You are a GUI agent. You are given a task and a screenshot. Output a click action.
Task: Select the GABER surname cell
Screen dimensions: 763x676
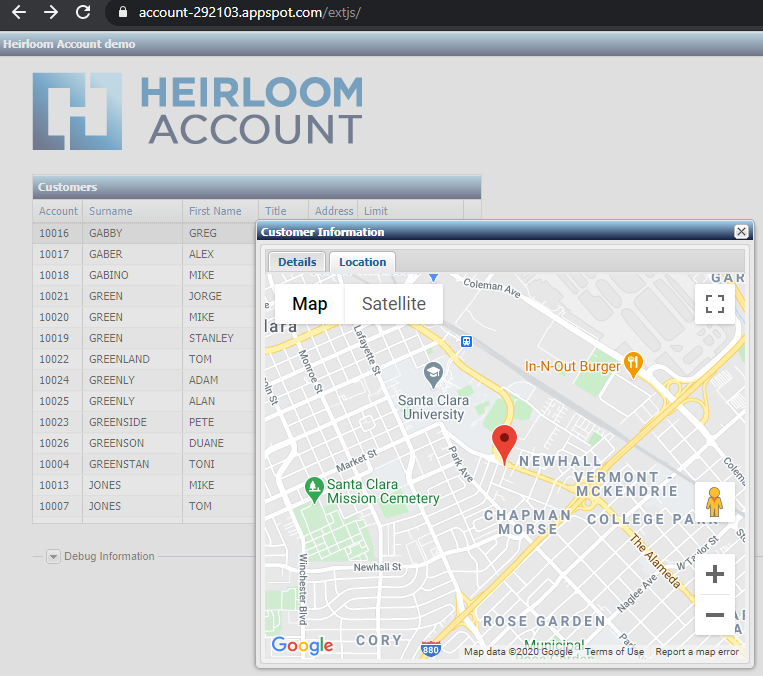click(132, 254)
